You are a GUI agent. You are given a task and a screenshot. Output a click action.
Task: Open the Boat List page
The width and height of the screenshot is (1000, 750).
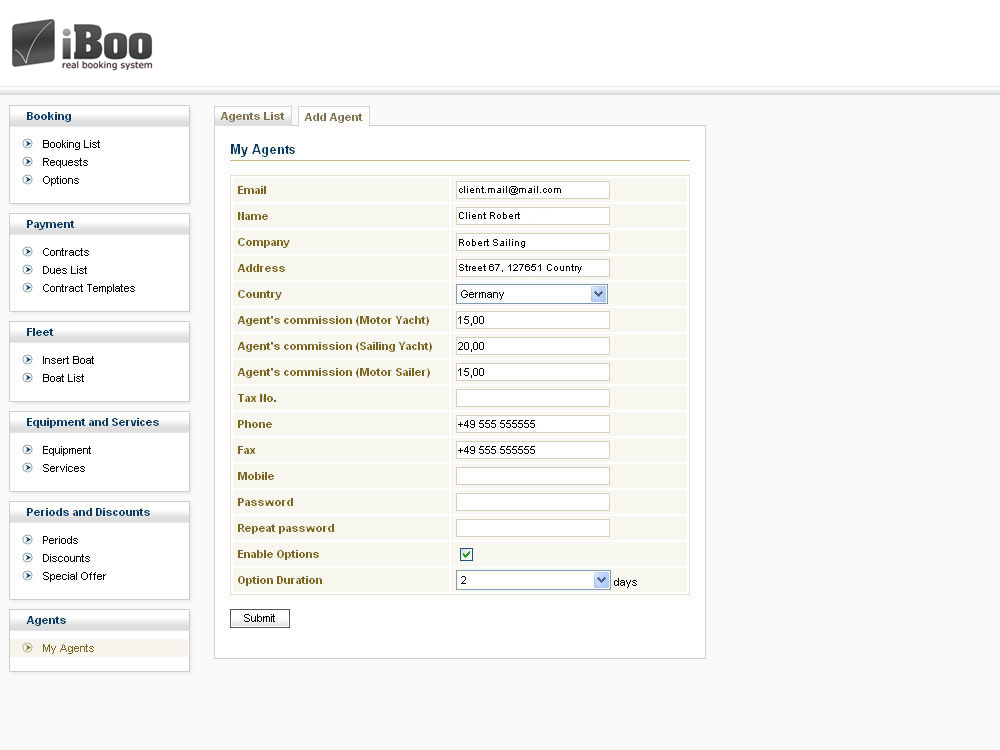coord(63,378)
